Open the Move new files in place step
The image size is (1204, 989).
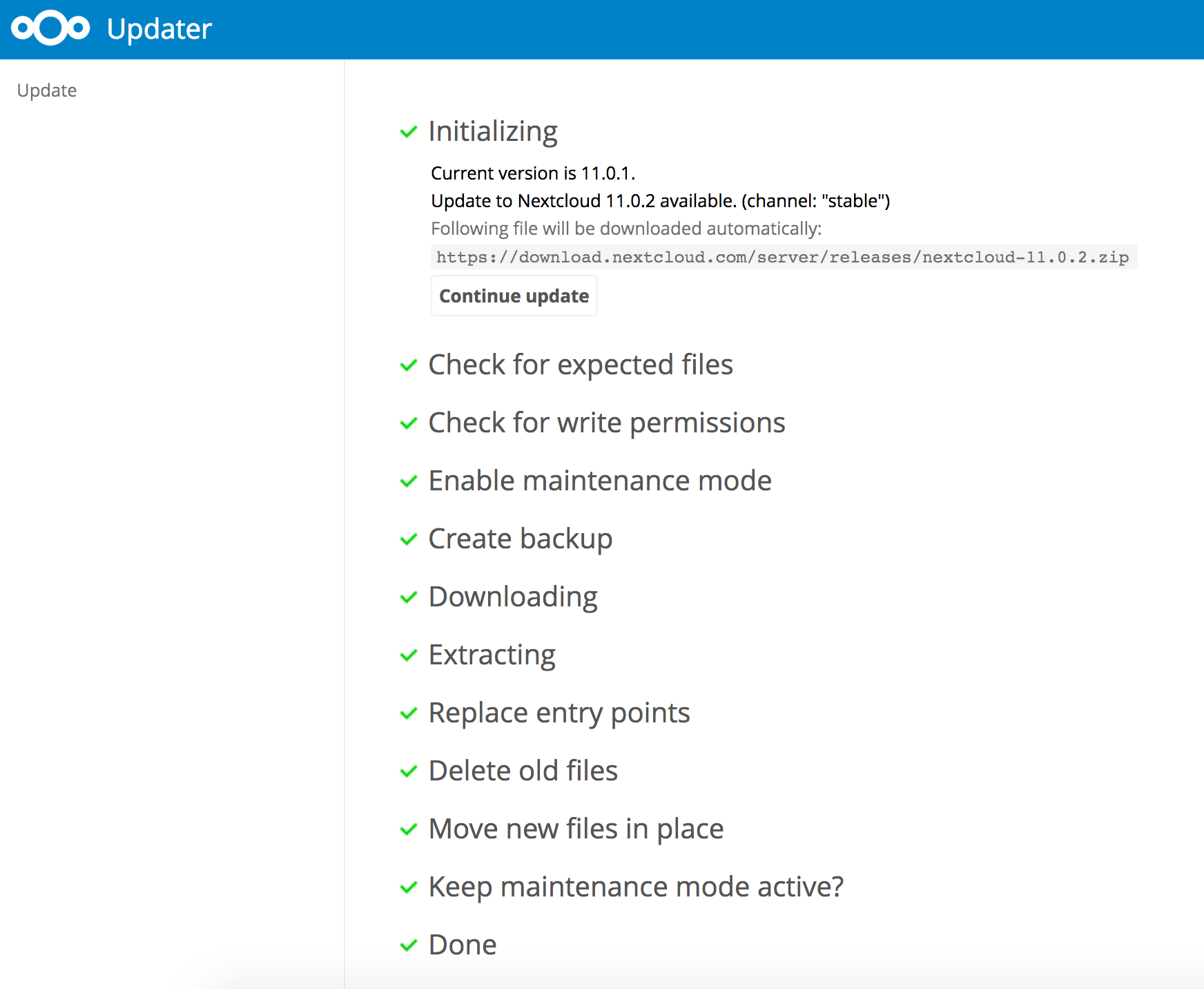[576, 829]
